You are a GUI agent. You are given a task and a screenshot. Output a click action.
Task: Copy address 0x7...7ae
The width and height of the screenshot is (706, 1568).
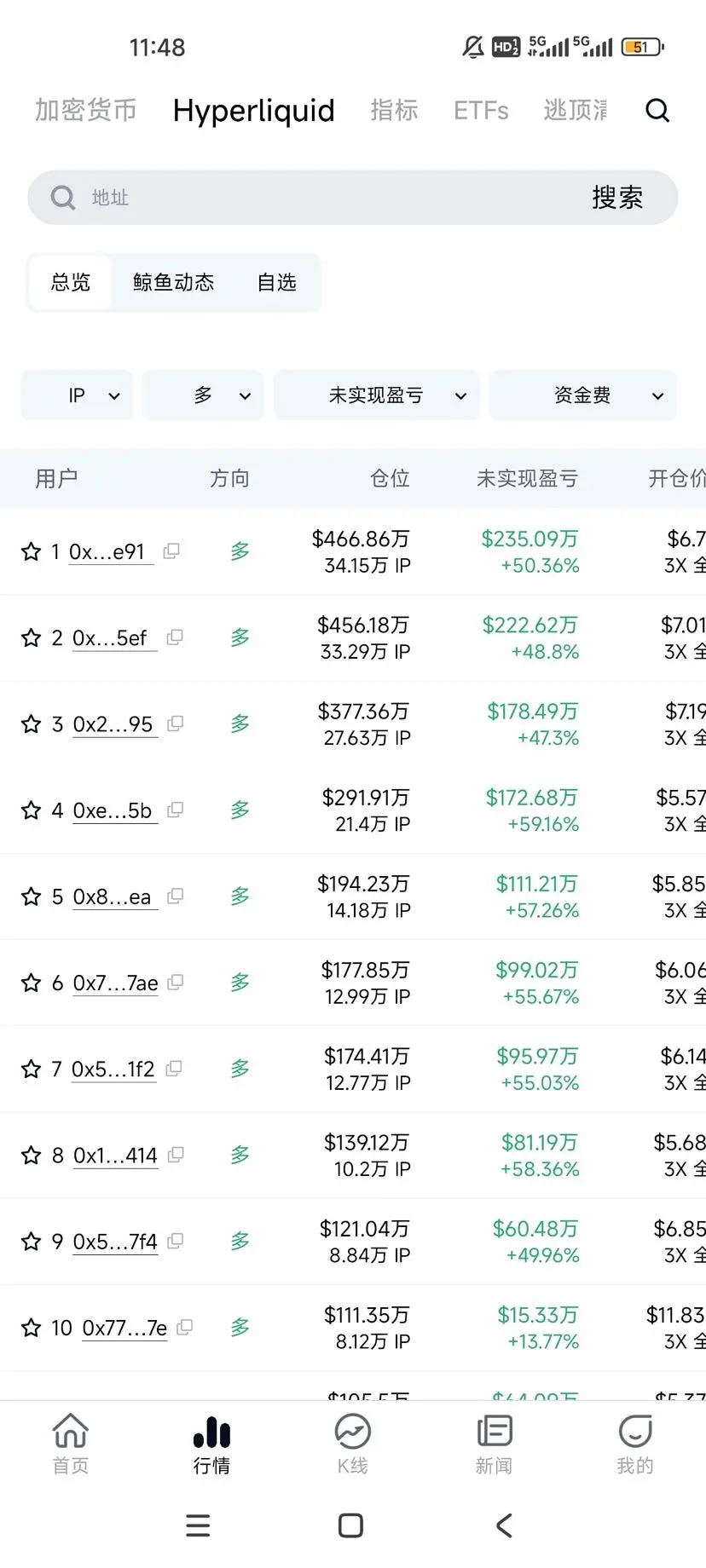coord(176,982)
